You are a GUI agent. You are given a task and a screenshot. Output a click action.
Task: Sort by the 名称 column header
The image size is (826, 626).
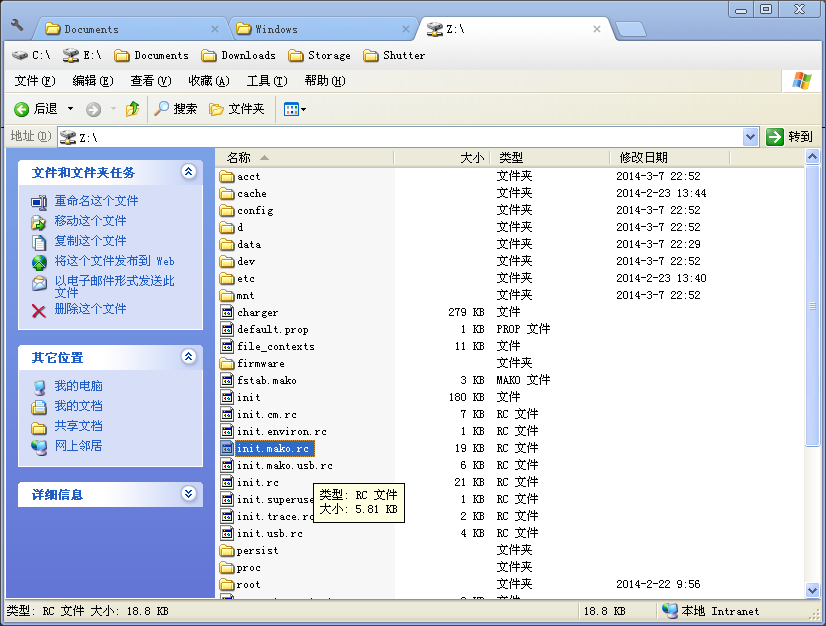(304, 158)
